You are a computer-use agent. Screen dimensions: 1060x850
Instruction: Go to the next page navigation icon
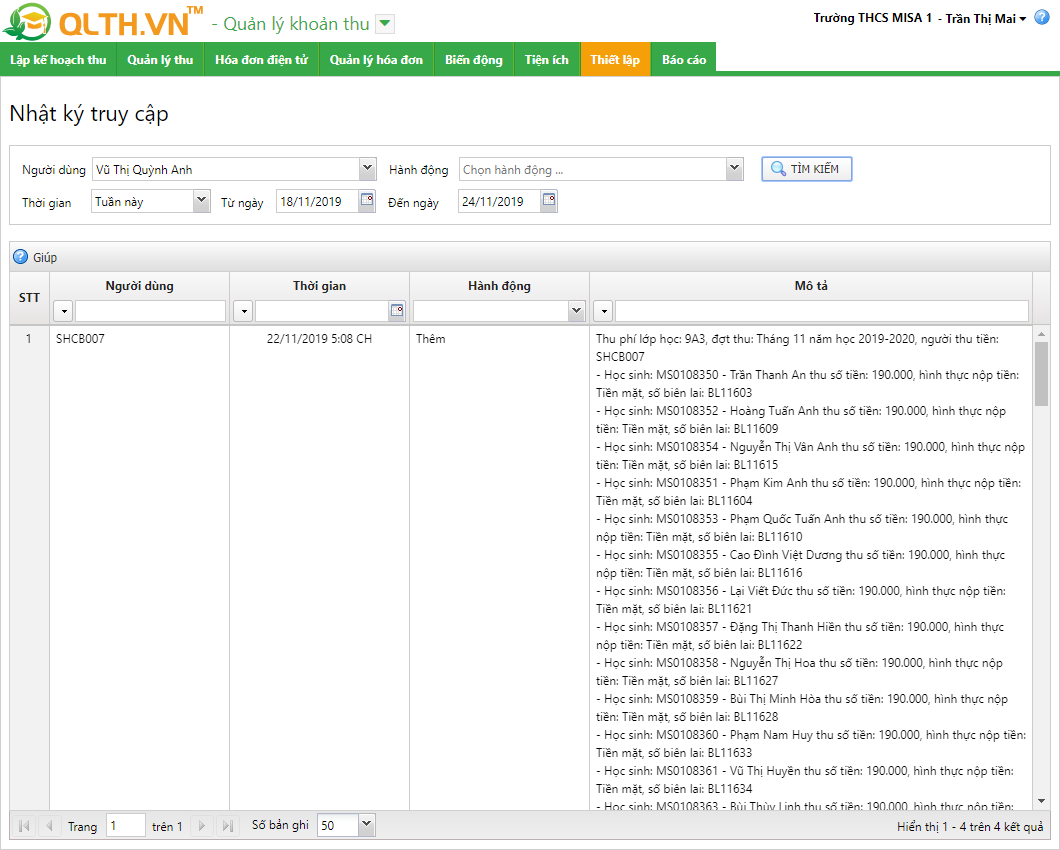pos(201,826)
